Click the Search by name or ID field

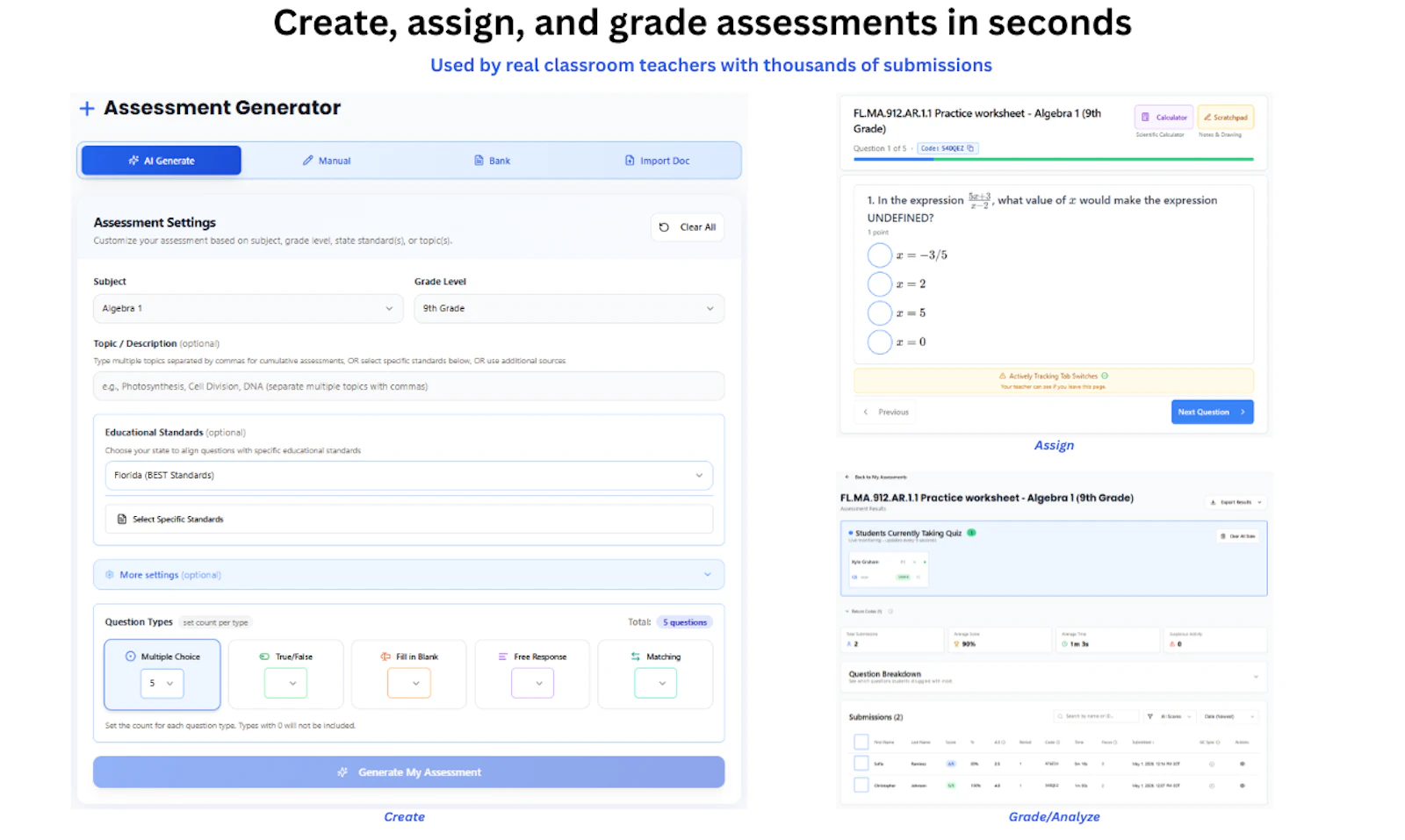coord(1096,716)
